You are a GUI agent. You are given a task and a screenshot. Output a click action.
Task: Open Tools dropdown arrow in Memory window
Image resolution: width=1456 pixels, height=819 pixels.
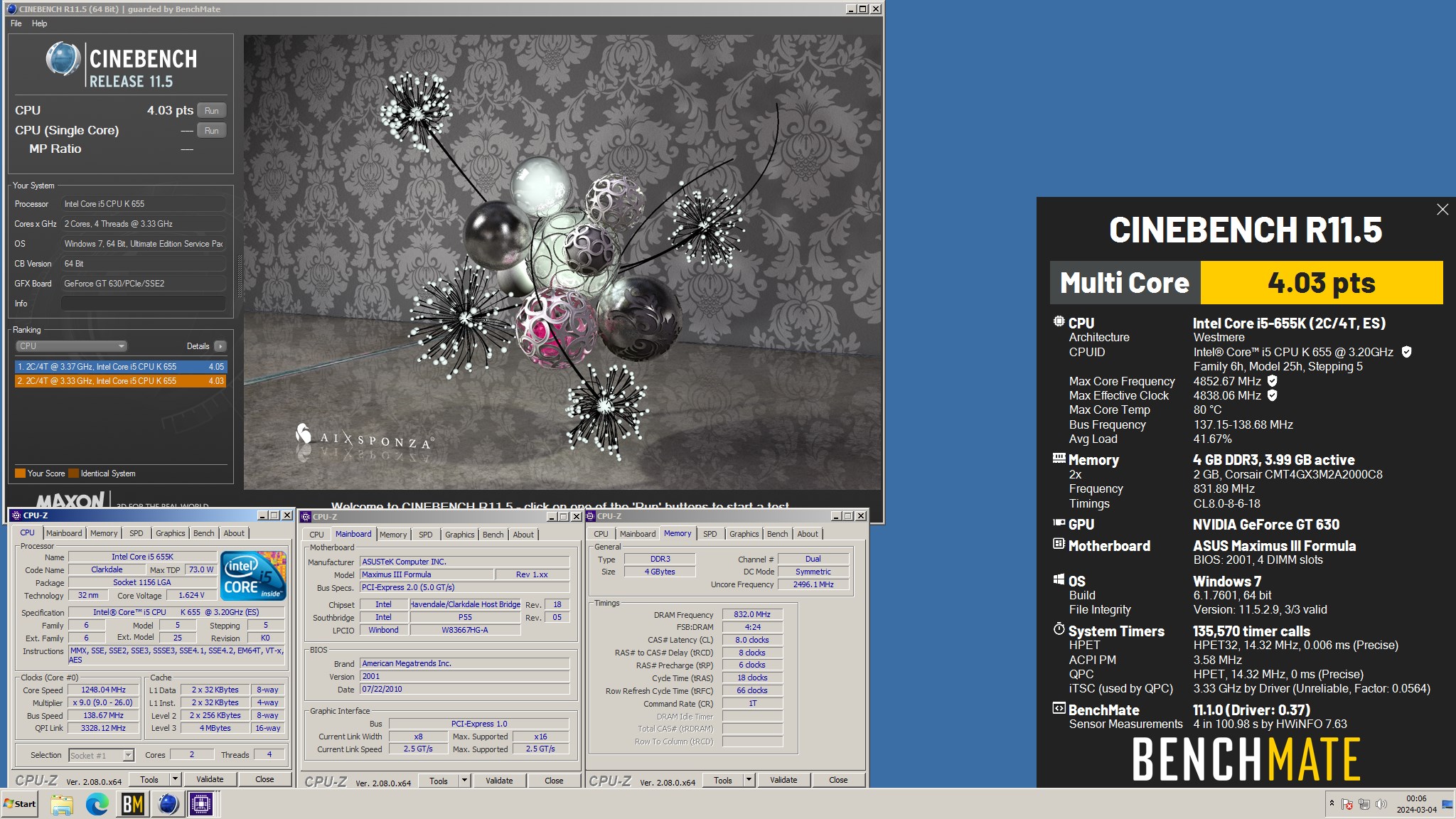[x=749, y=780]
